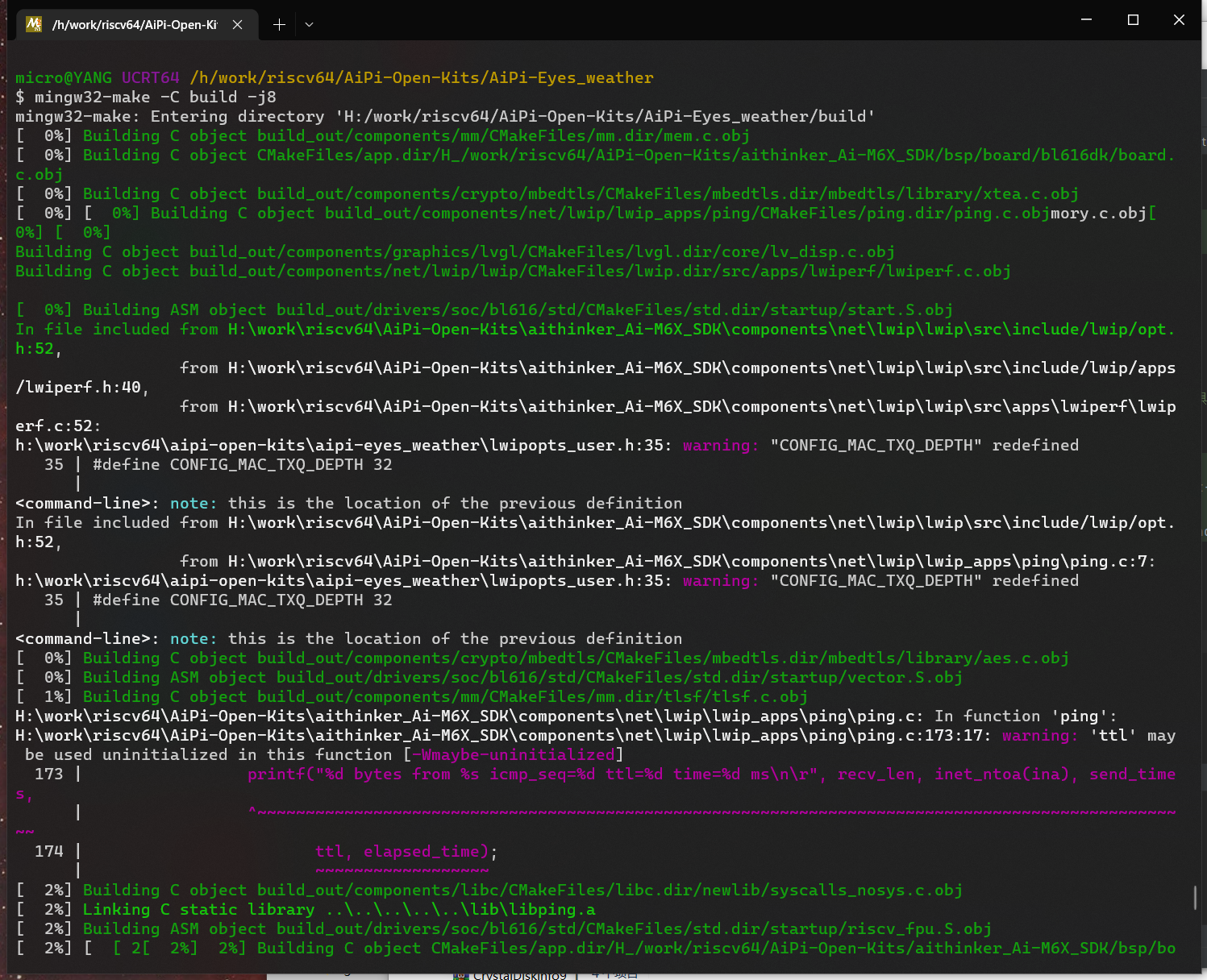
Task: Click the 'startup/start.S.obj' build line
Action: (485, 310)
